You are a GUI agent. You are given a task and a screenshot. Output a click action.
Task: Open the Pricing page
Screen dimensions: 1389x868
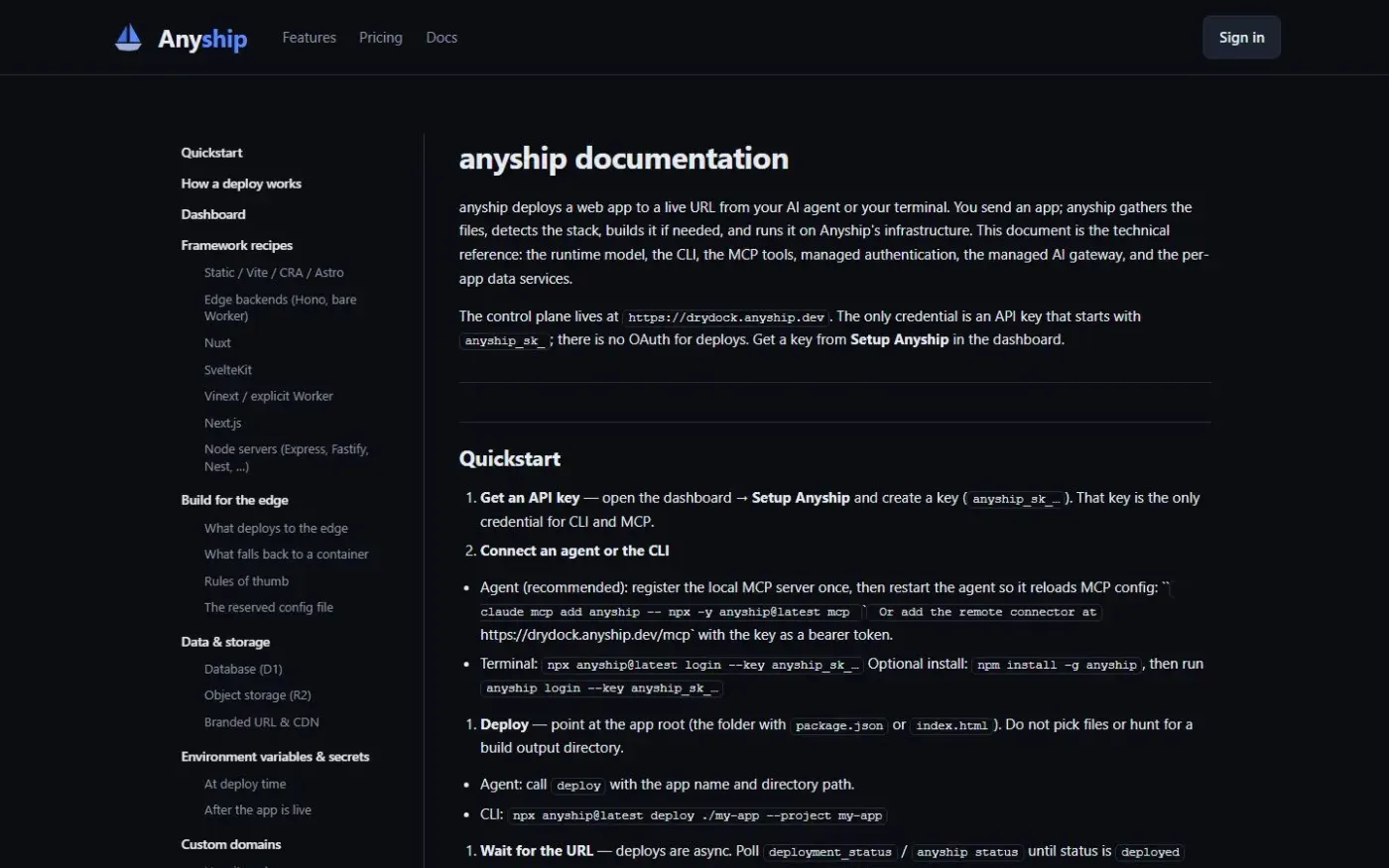(x=381, y=38)
